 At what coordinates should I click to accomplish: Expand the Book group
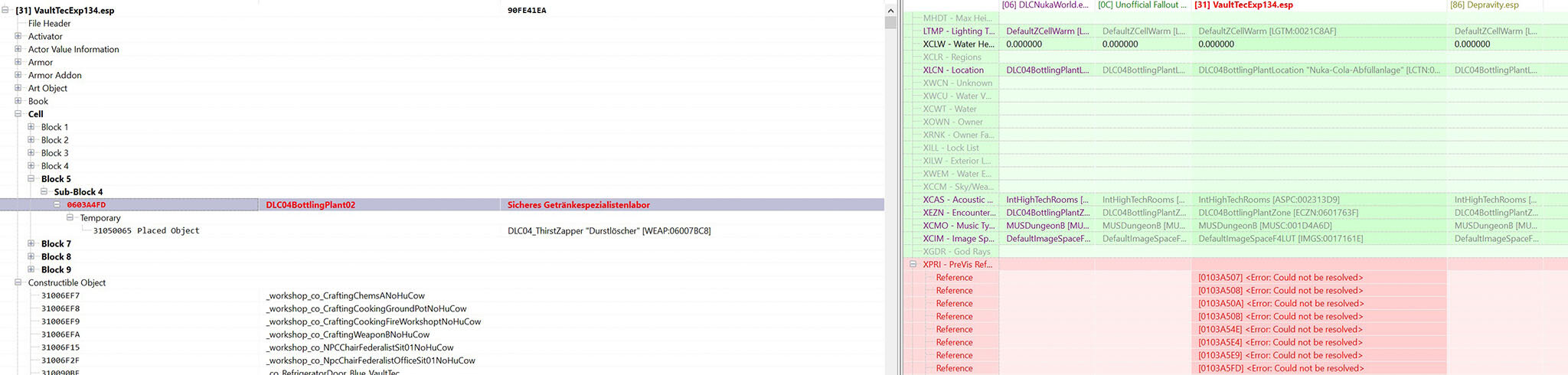[x=18, y=101]
